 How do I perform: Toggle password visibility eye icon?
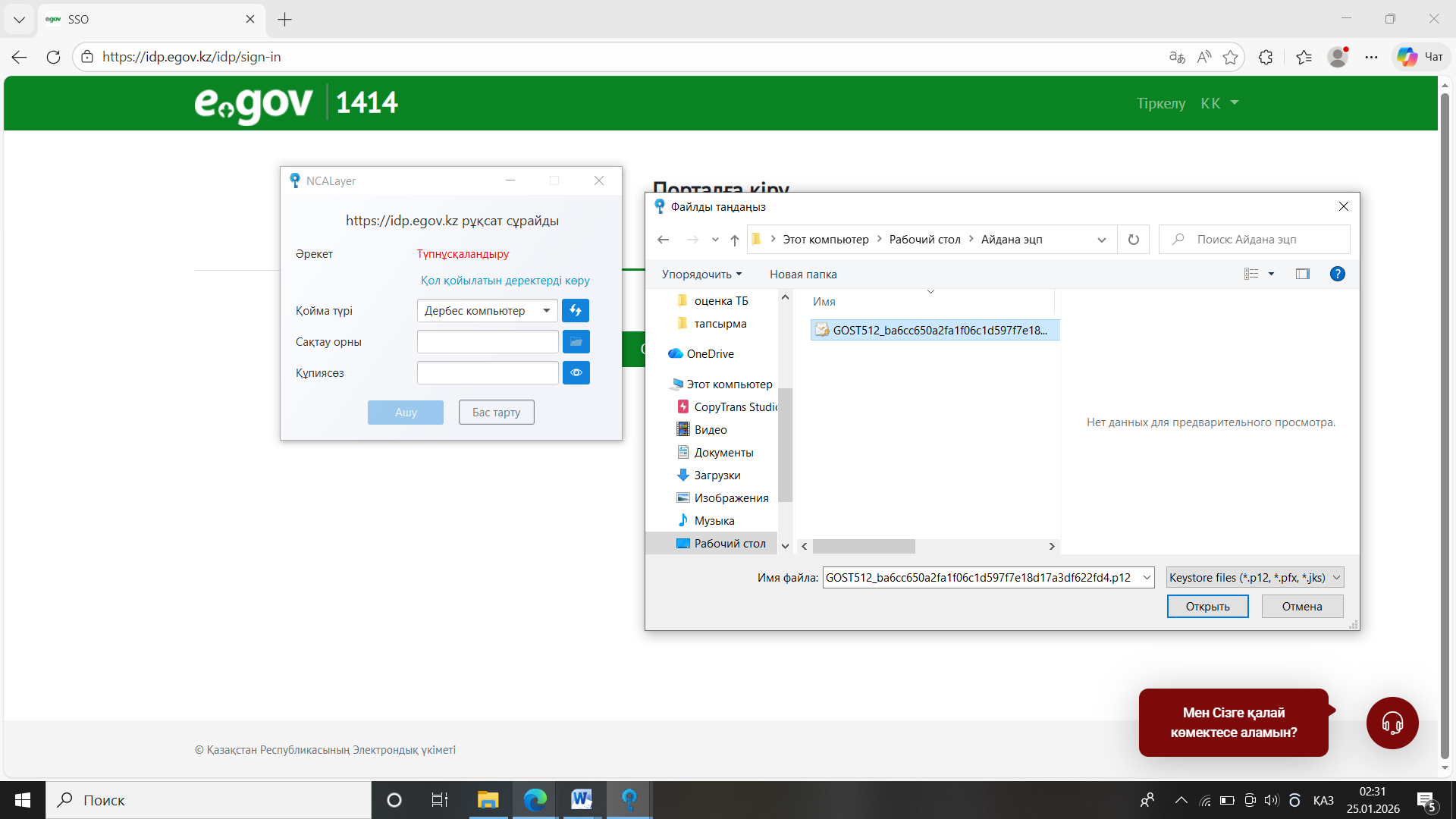(576, 373)
